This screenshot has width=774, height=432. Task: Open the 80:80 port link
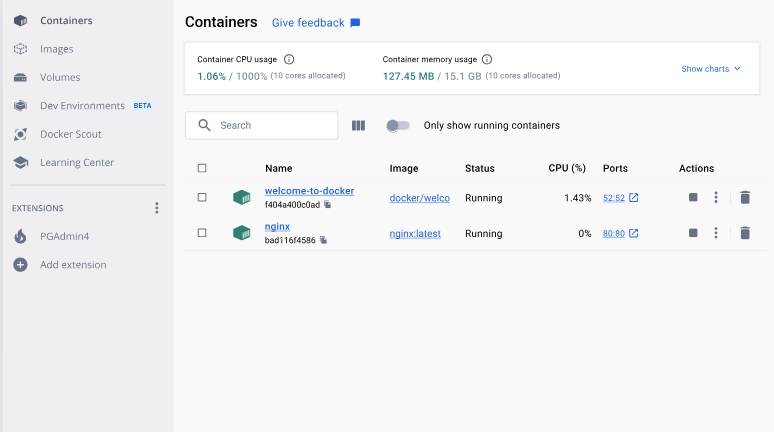coord(614,234)
